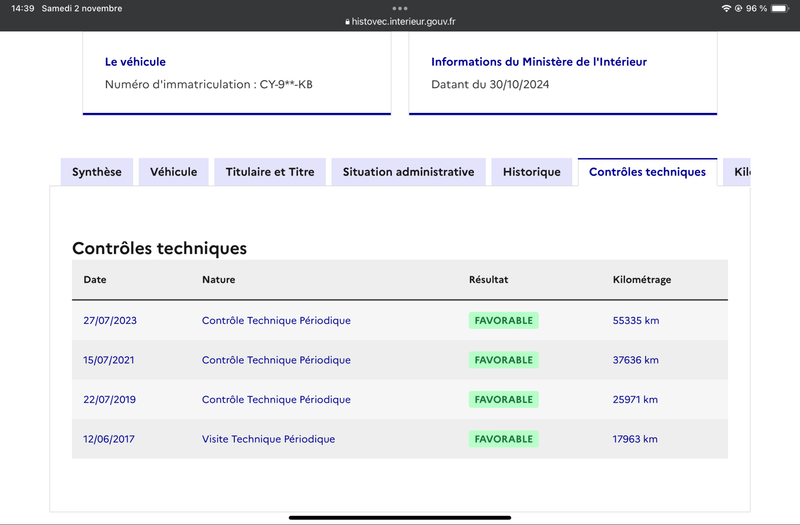Image resolution: width=800 pixels, height=525 pixels.
Task: Click the Résultat column header
Action: pyautogui.click(x=489, y=280)
